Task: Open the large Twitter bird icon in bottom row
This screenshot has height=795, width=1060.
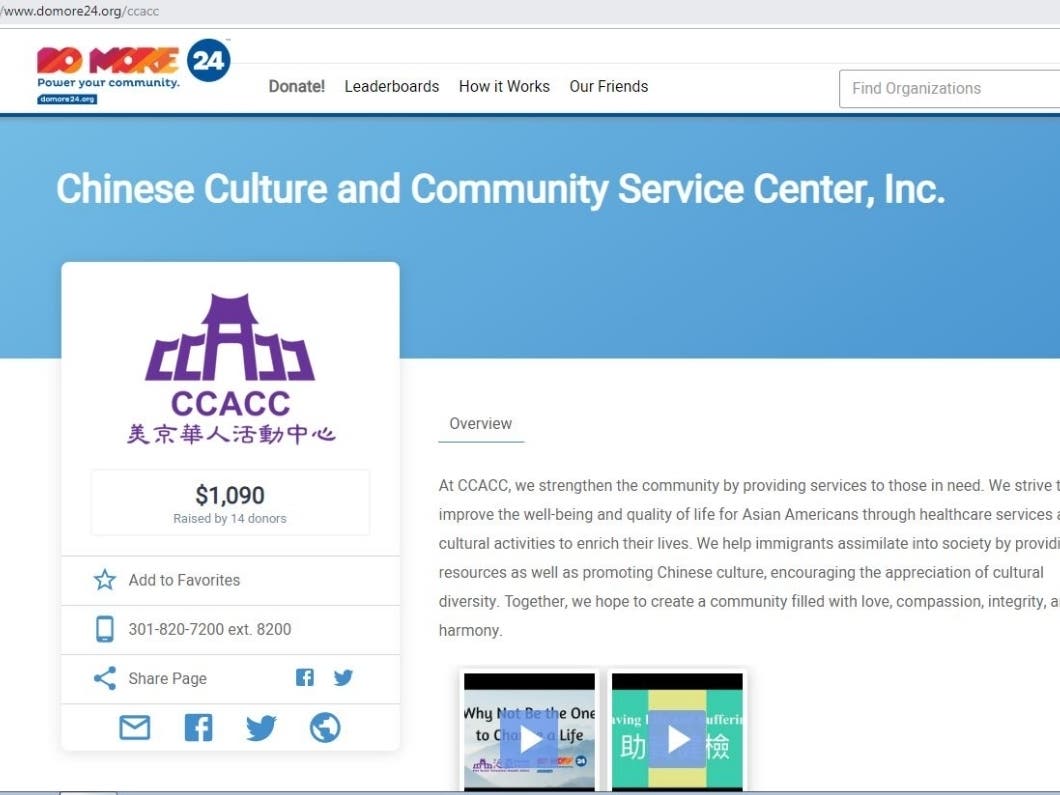Action: click(x=261, y=727)
